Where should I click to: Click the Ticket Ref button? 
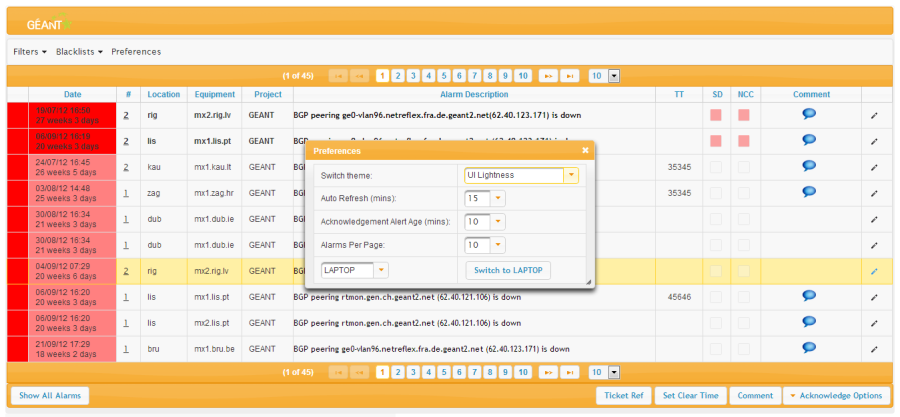[x=624, y=395]
